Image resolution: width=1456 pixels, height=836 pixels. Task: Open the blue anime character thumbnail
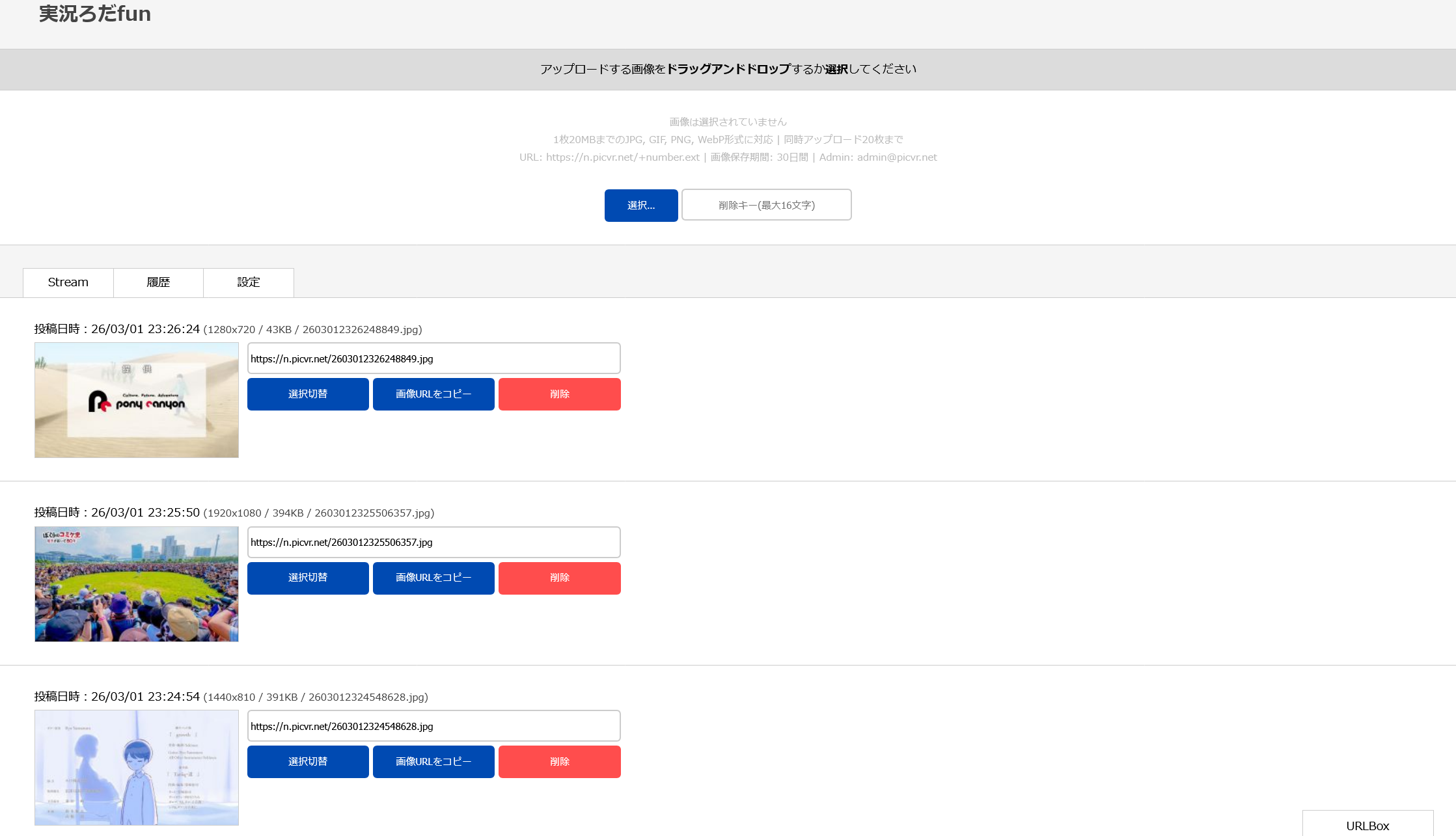137,768
